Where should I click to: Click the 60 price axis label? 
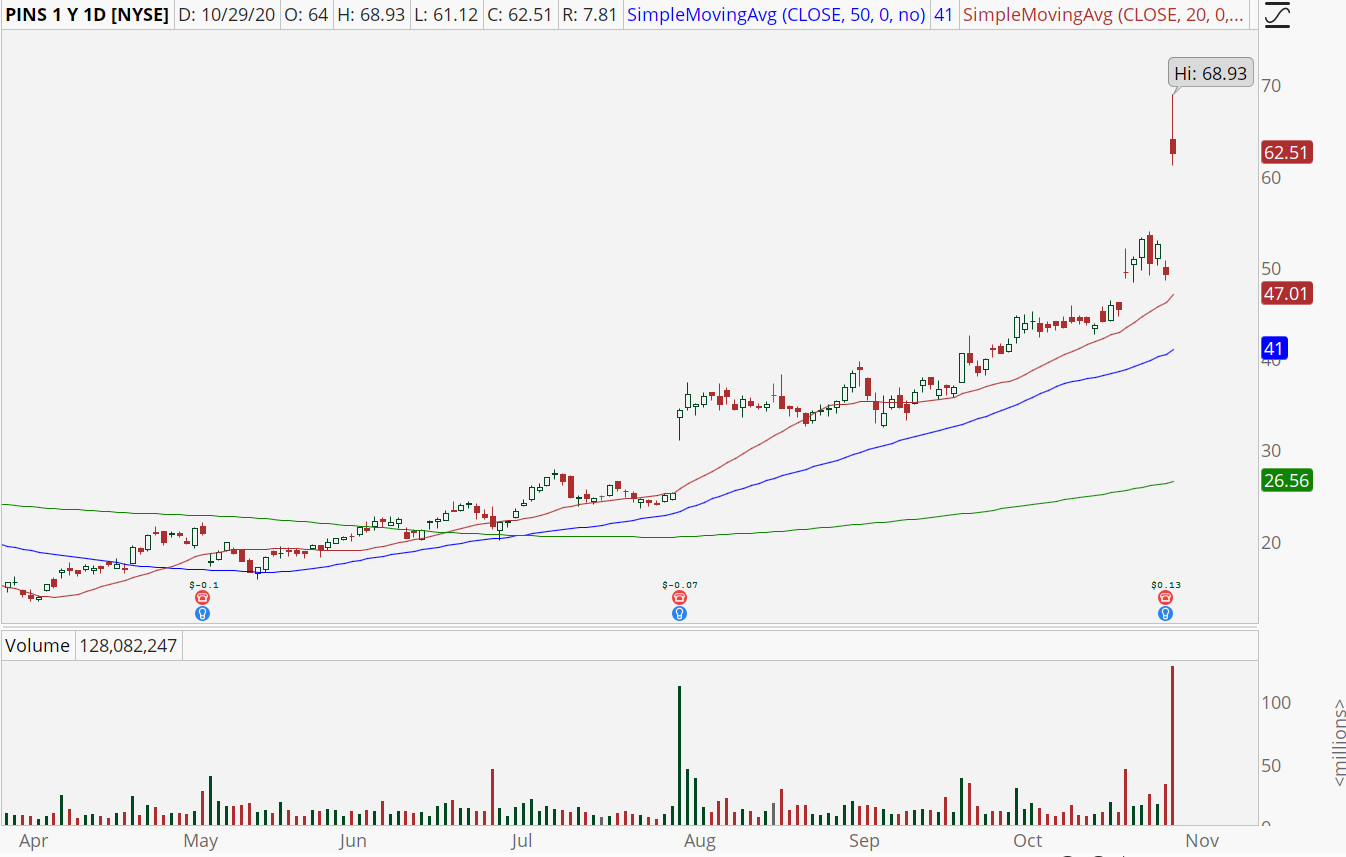click(1271, 177)
